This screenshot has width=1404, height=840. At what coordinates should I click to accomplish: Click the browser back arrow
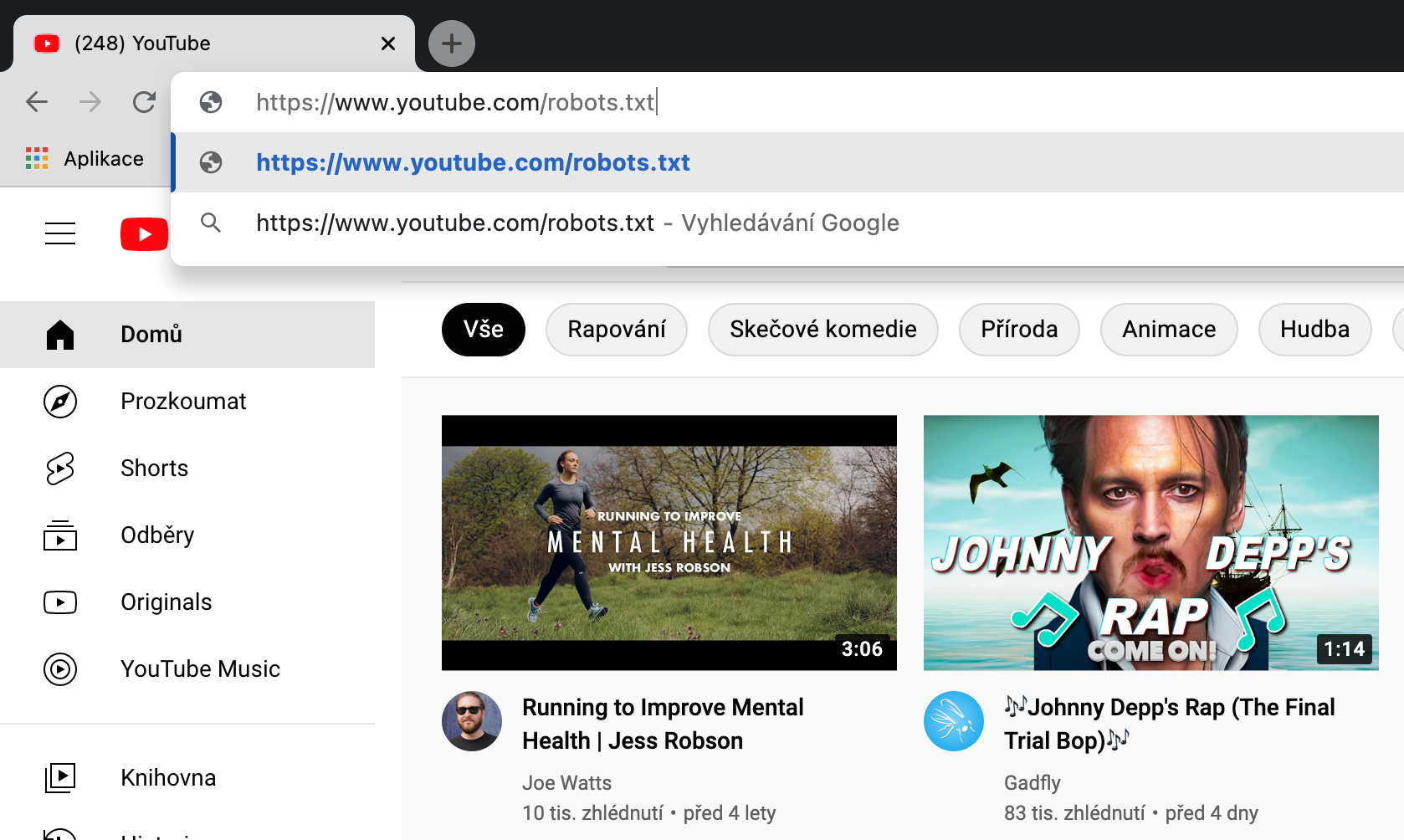(x=37, y=102)
